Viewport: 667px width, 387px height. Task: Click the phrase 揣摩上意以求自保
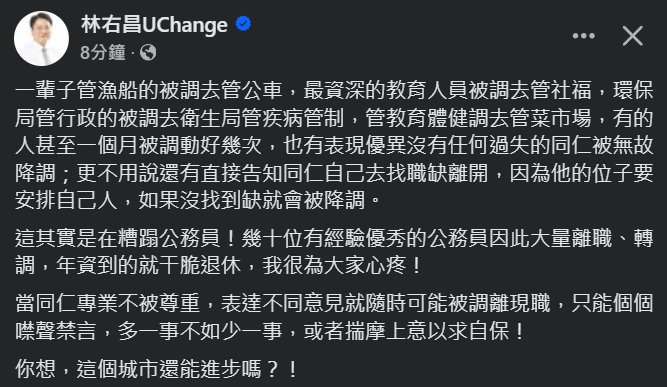tap(428, 331)
